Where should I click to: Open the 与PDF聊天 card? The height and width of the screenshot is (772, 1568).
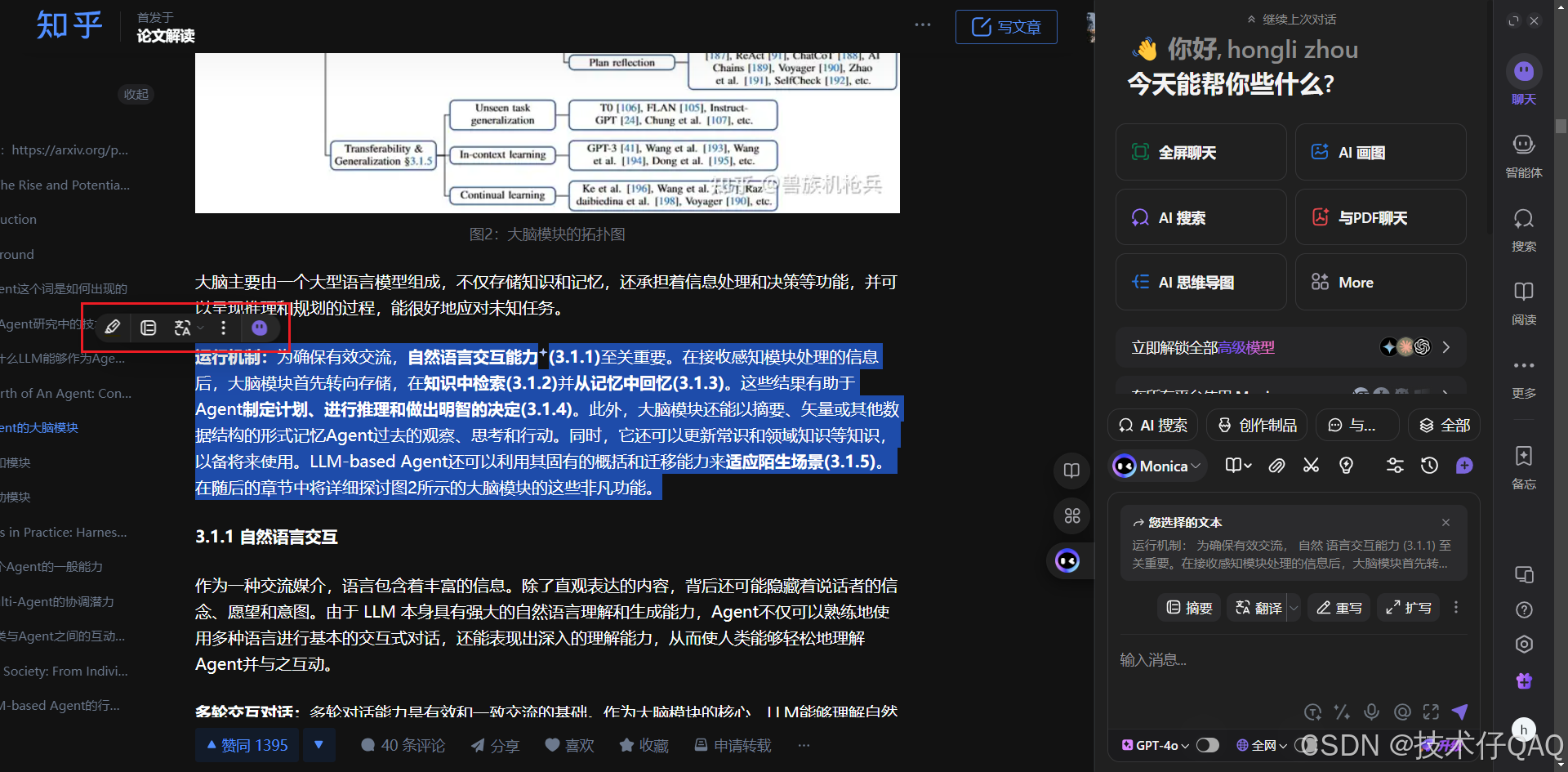pos(1381,217)
